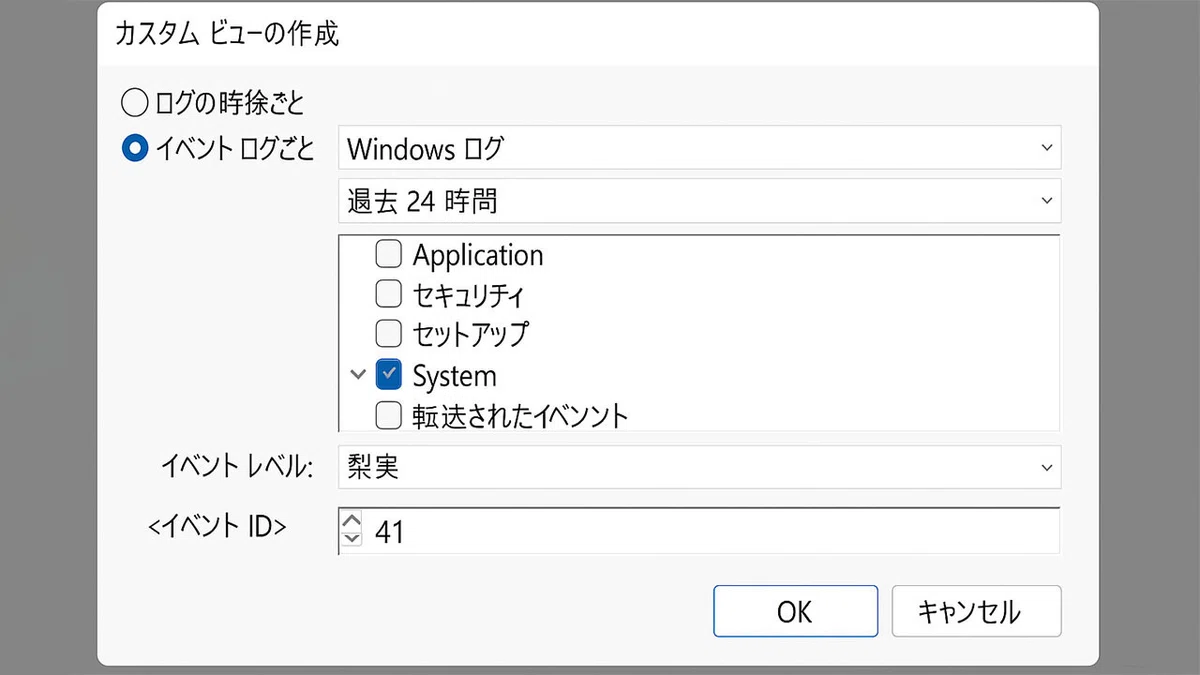Check the Application checkbox
The height and width of the screenshot is (675, 1200).
coord(388,255)
